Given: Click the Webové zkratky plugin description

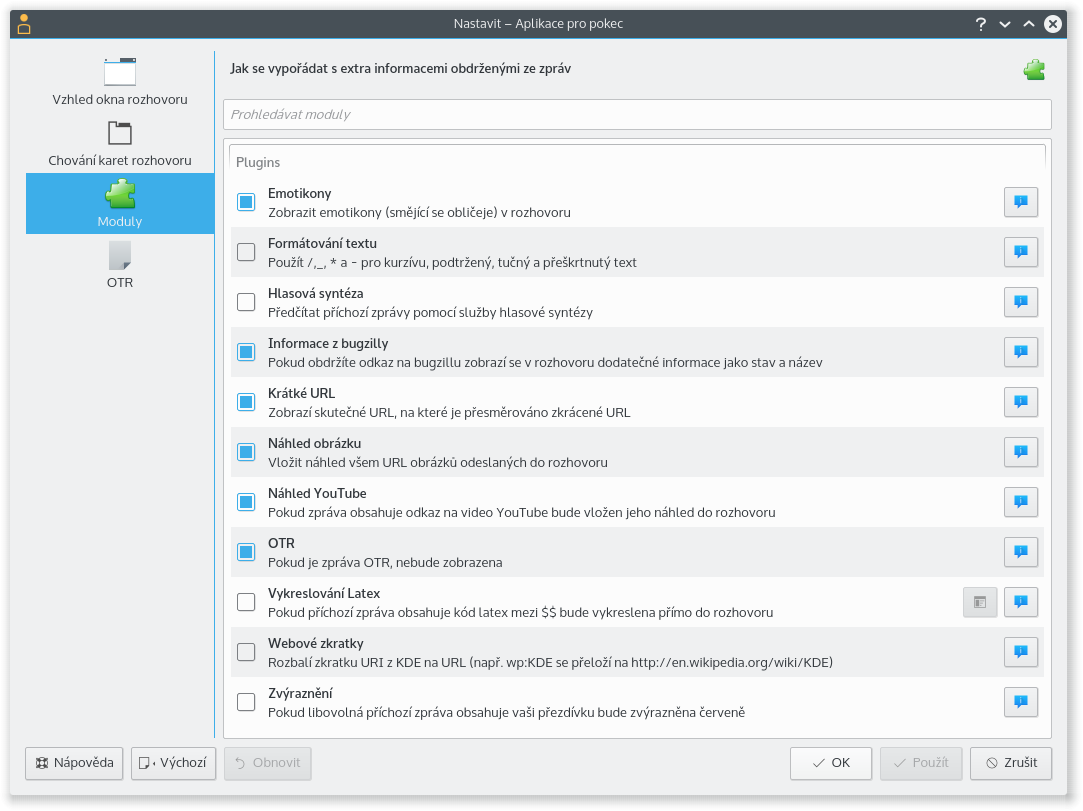Looking at the screenshot, I should point(550,662).
